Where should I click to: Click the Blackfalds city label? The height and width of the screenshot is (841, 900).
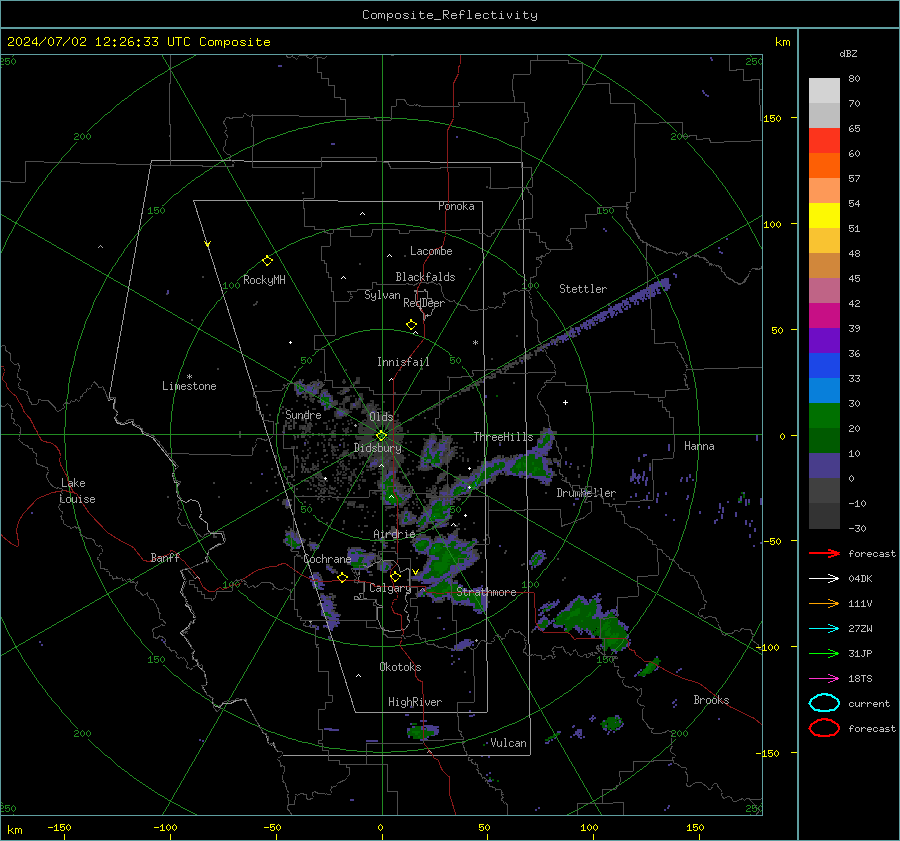(x=425, y=277)
